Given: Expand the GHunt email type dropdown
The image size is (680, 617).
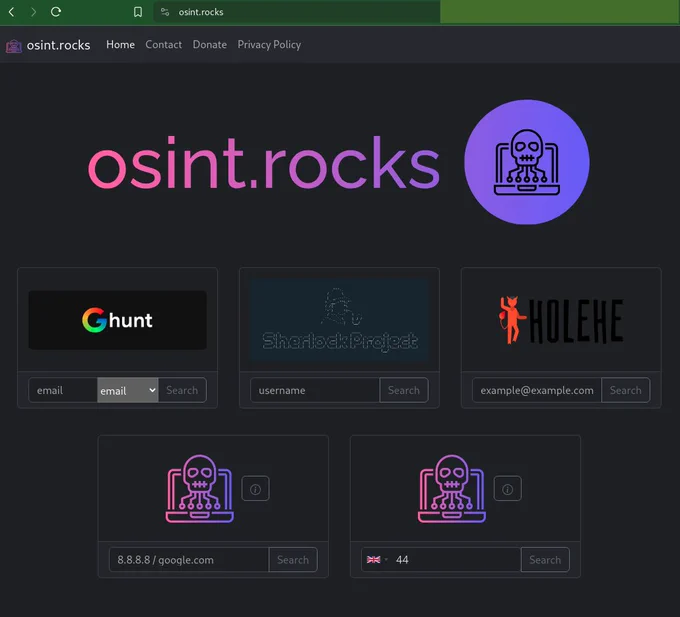Looking at the screenshot, I should (128, 390).
